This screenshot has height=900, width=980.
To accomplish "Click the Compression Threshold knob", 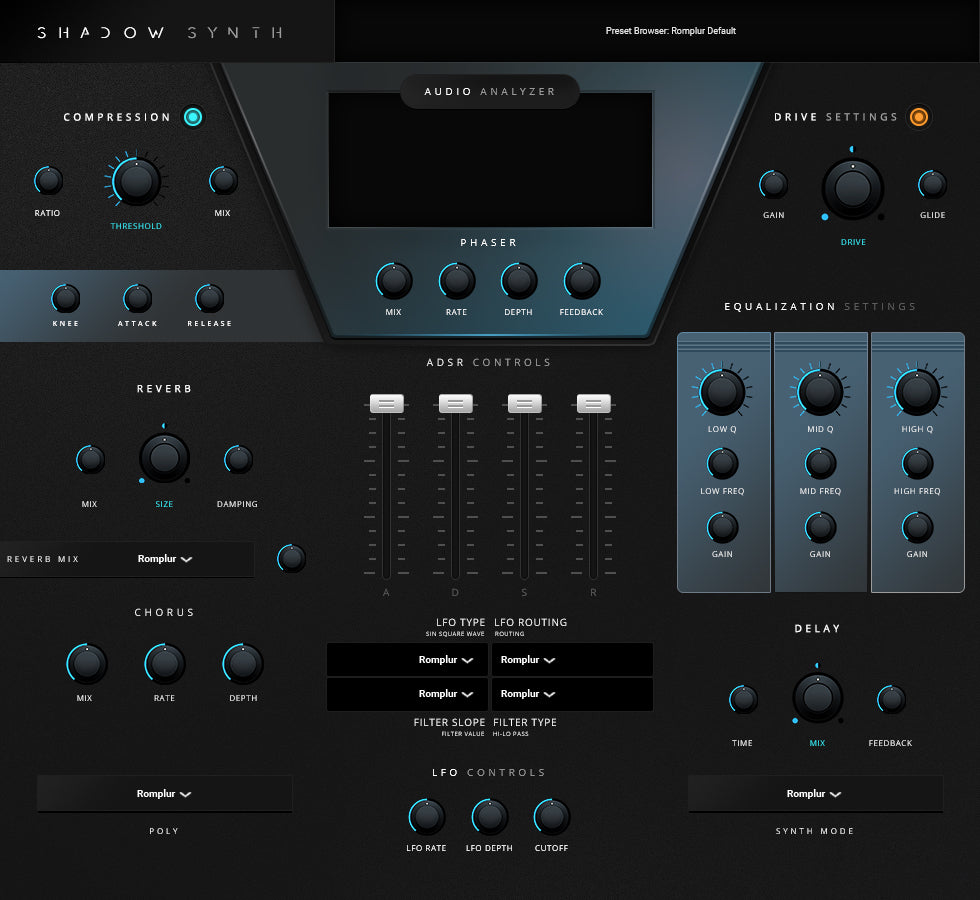I will click(136, 181).
